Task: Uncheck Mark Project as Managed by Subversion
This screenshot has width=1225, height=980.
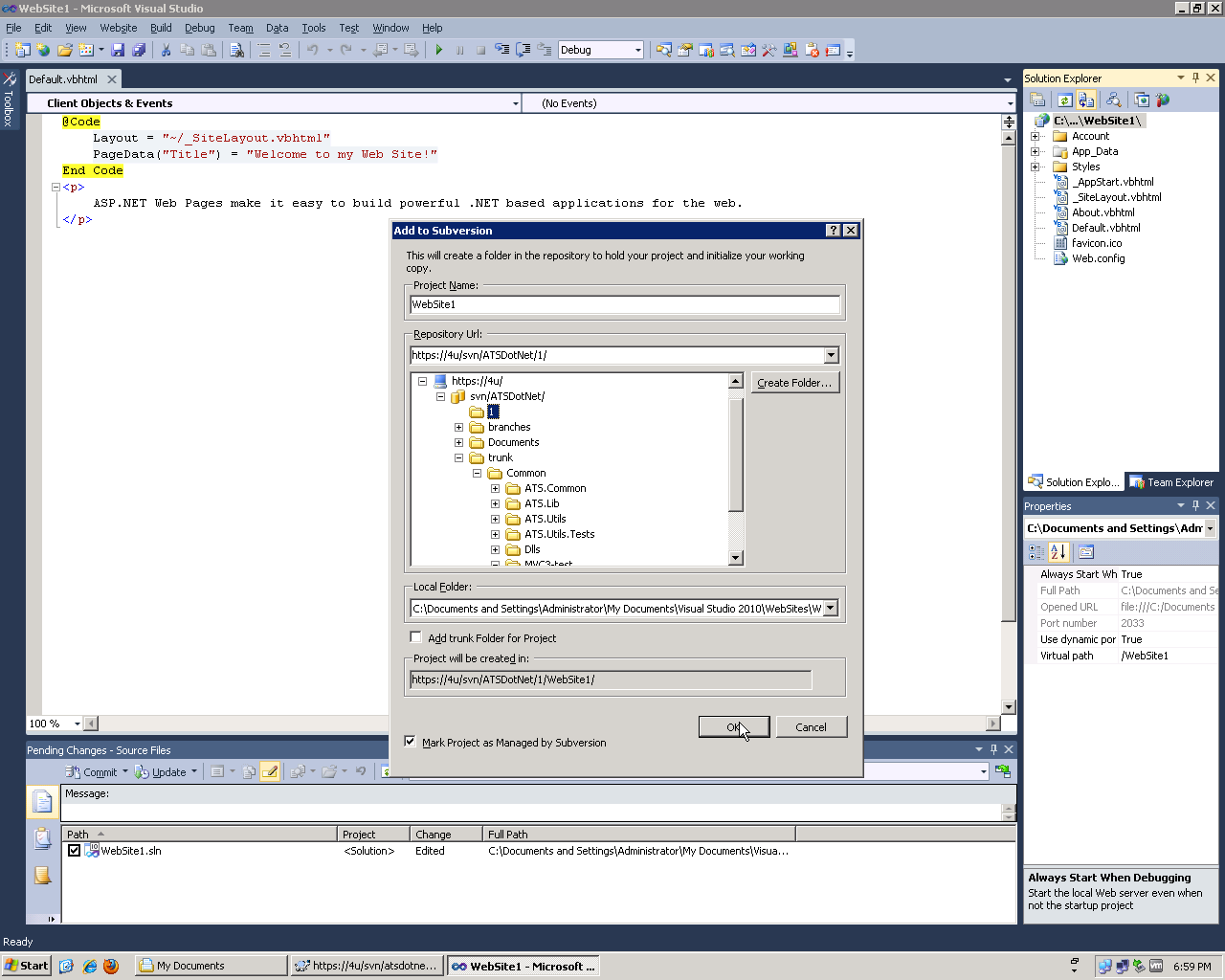Action: click(x=411, y=742)
